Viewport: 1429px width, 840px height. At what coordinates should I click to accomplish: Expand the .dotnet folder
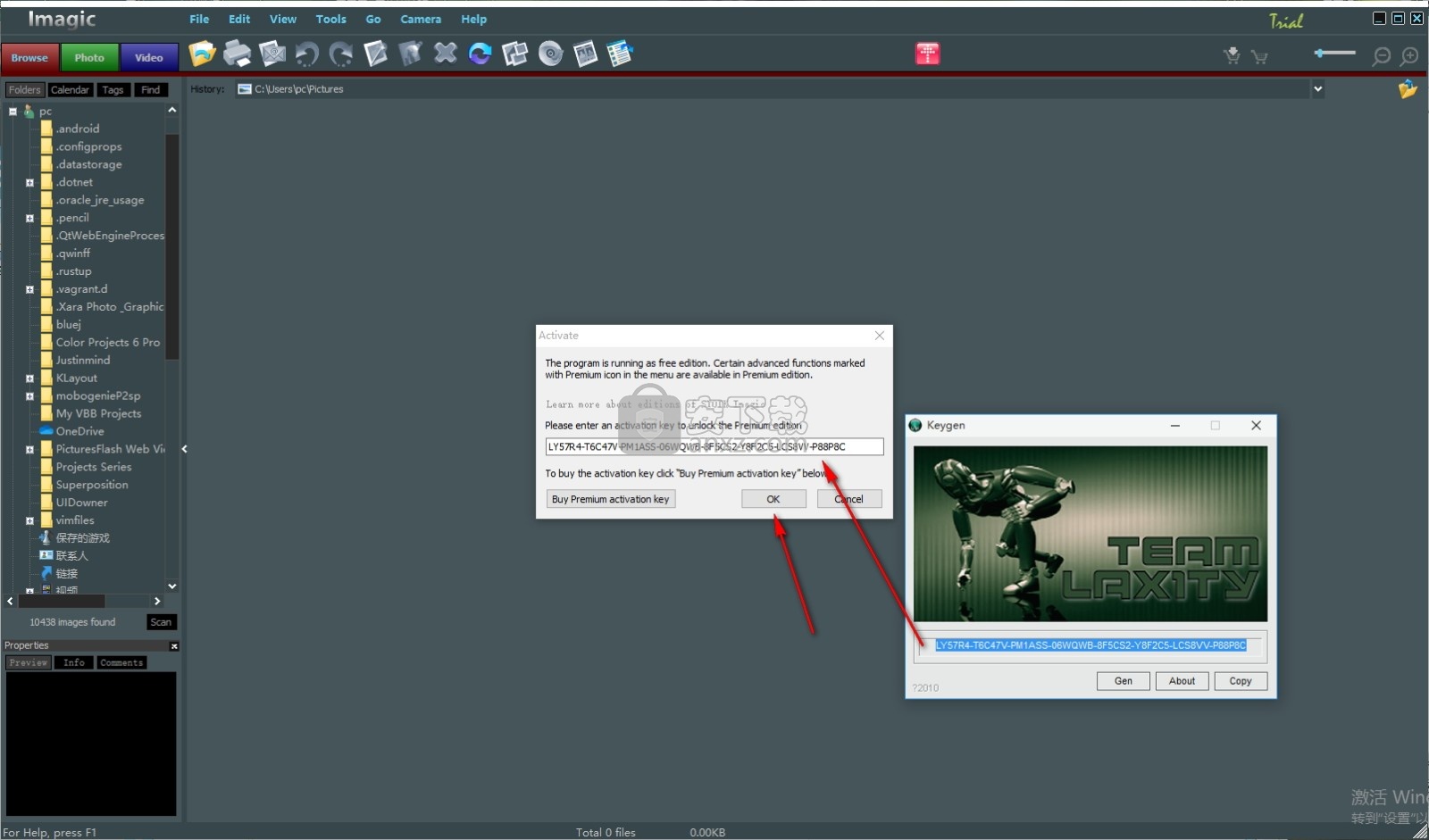29,182
